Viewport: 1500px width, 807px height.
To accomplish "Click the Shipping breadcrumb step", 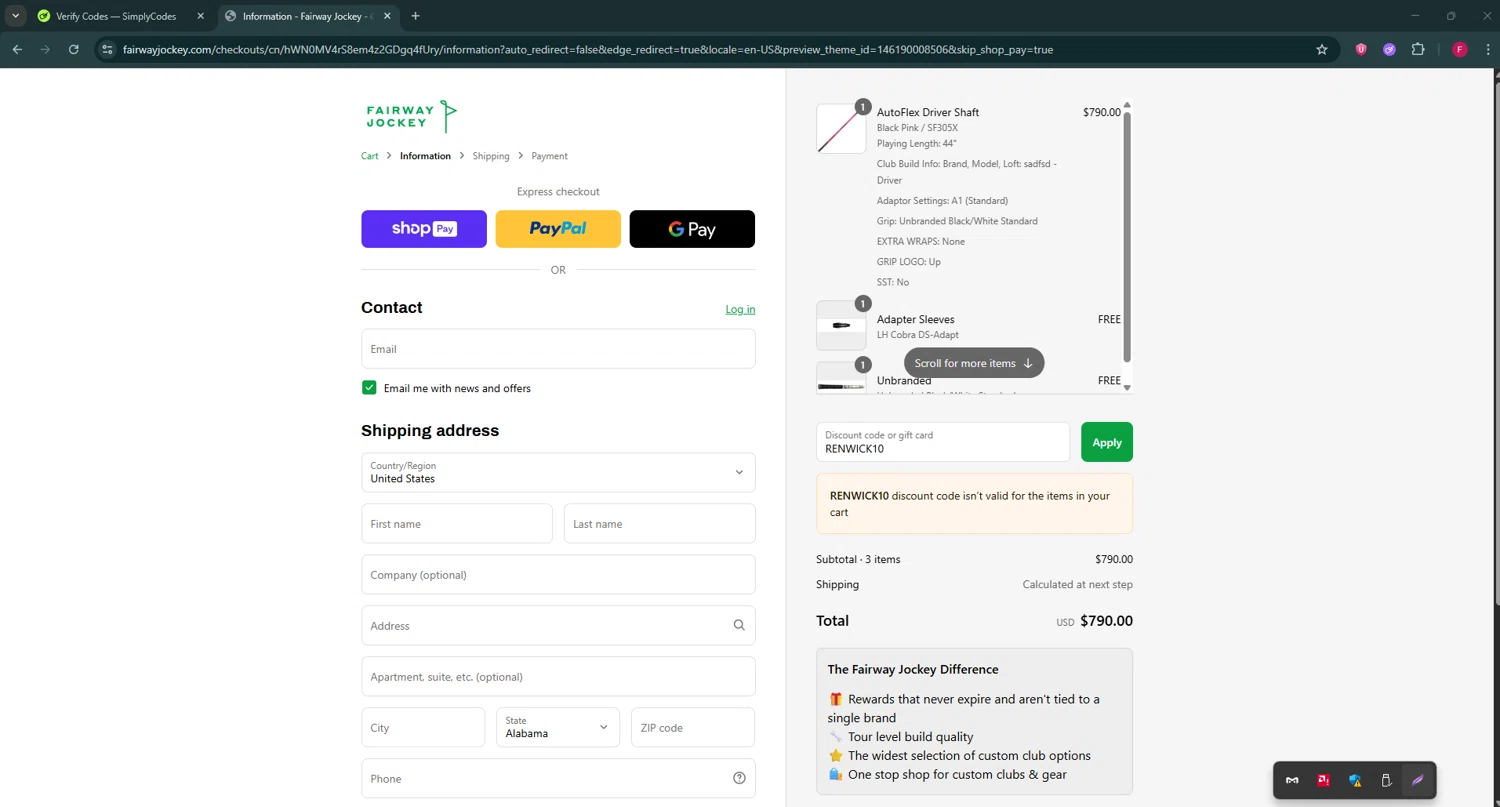I will click(491, 156).
